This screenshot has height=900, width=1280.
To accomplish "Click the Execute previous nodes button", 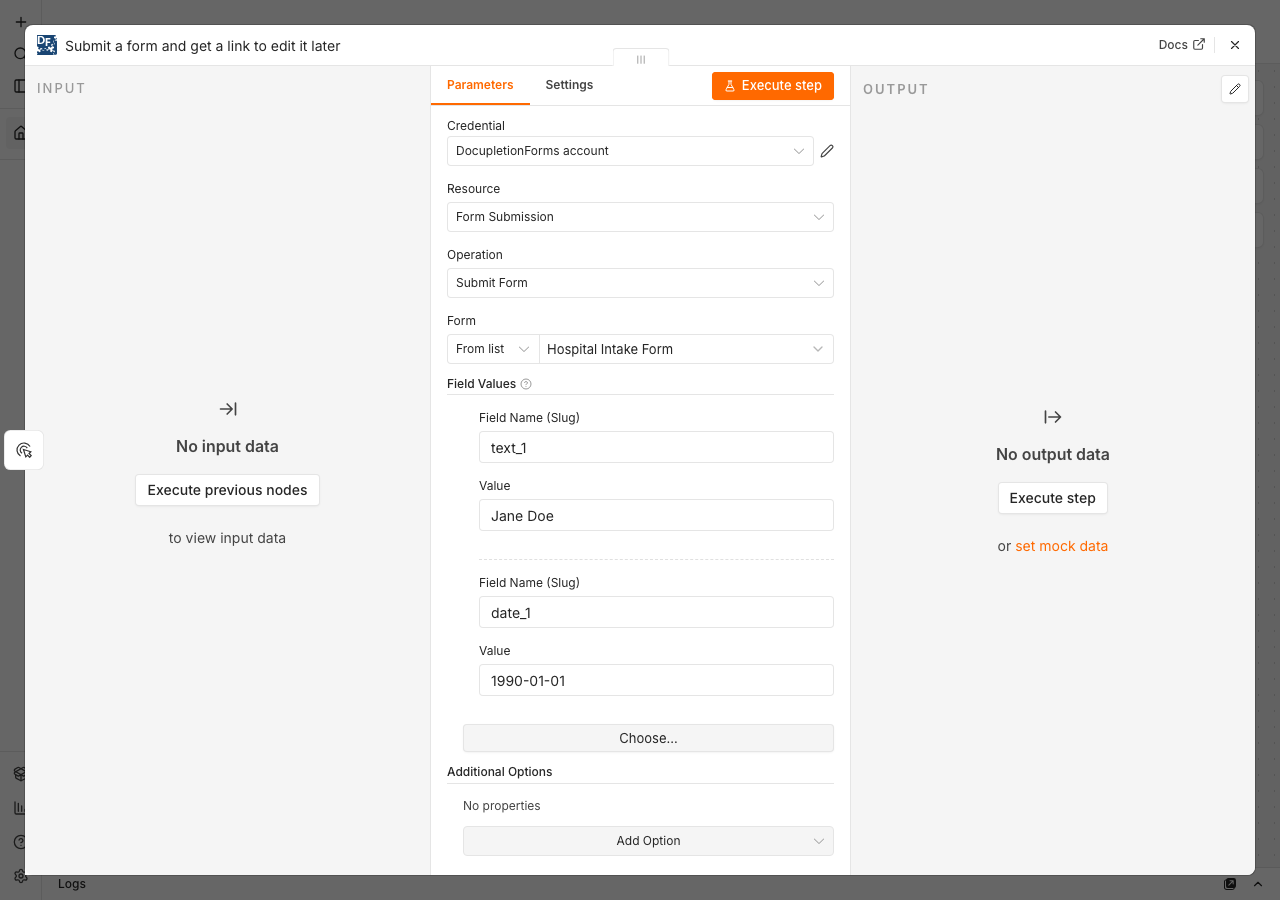I will pos(227,490).
